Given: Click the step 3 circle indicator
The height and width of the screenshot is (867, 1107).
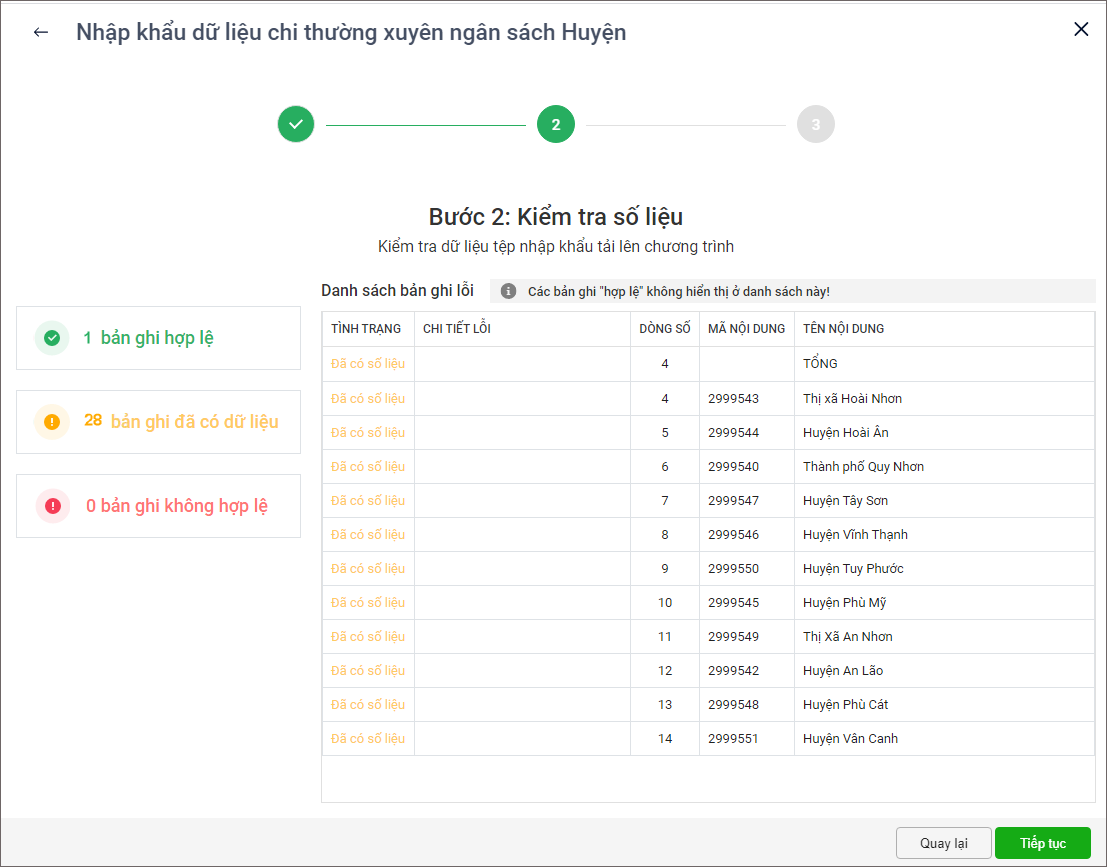Looking at the screenshot, I should [815, 125].
